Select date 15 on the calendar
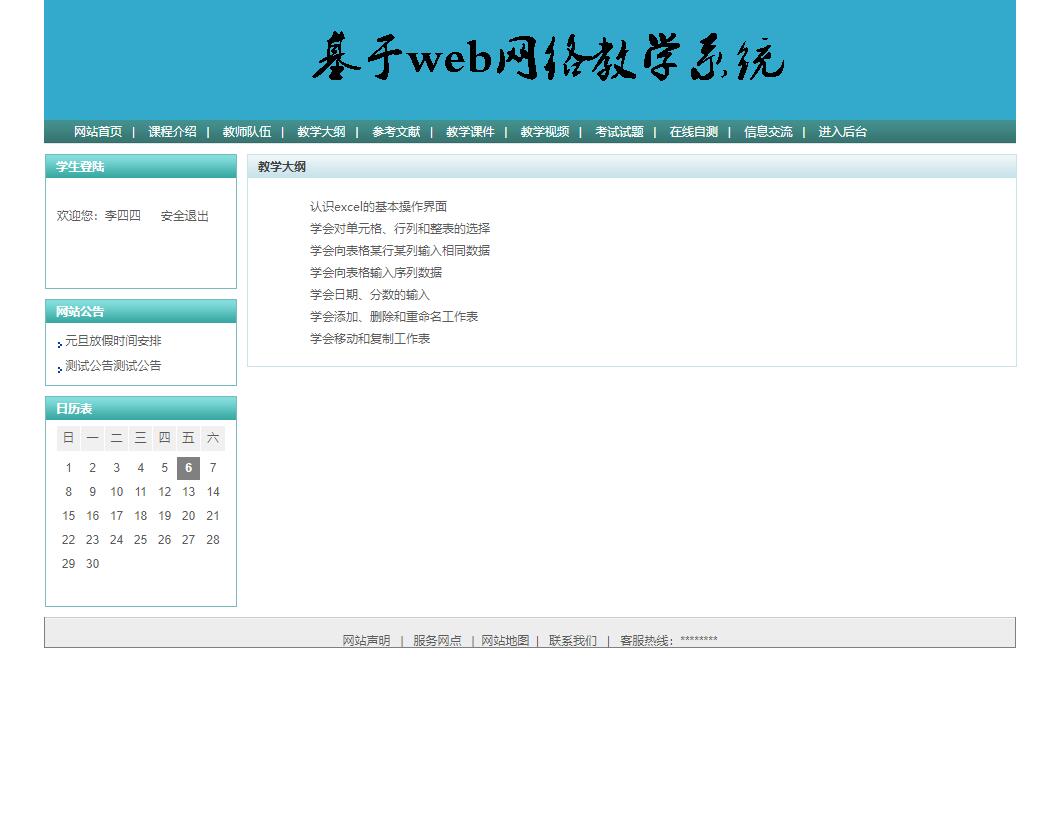 point(68,515)
